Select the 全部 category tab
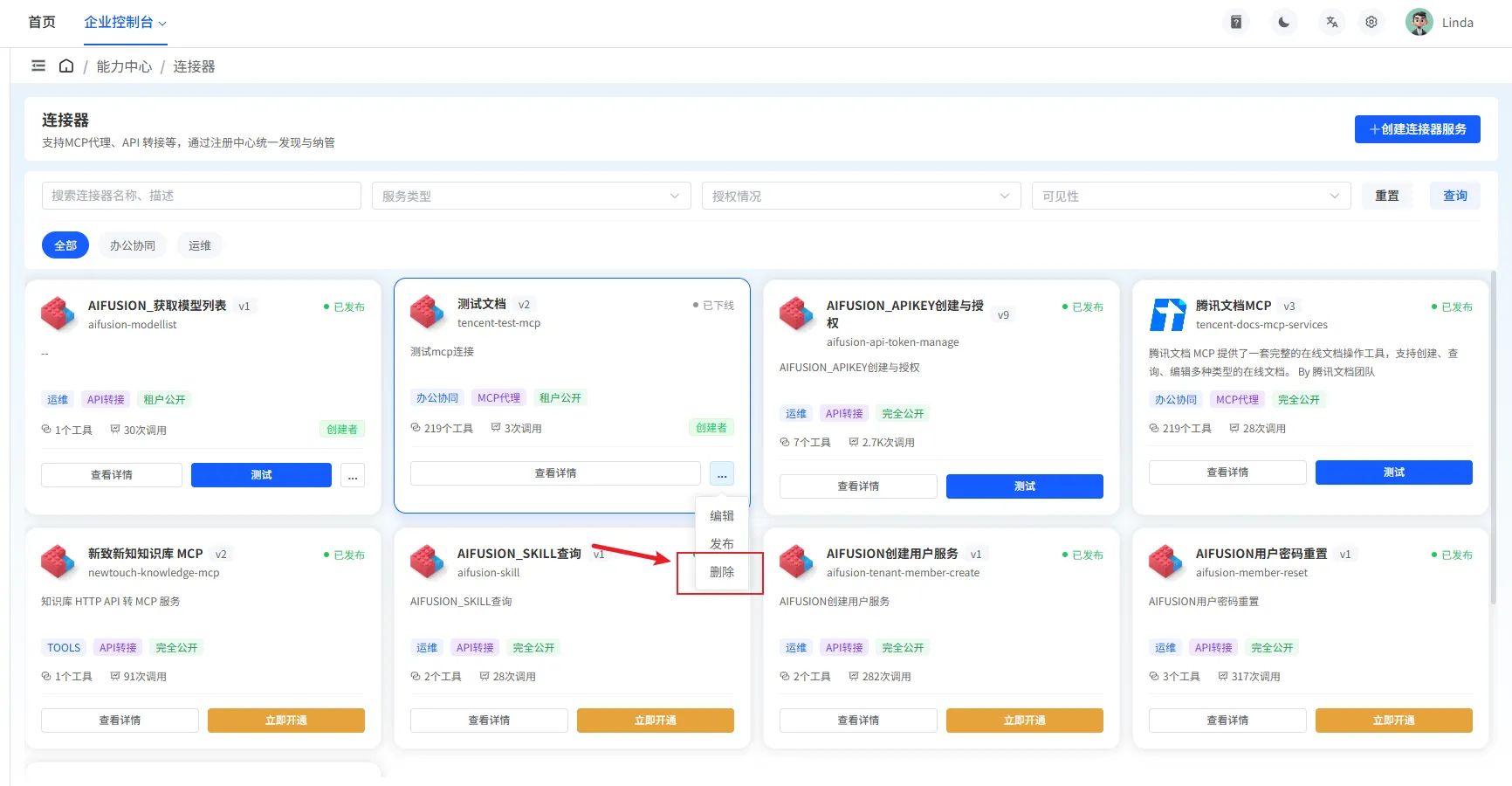This screenshot has height=786, width=1512. 65,245
